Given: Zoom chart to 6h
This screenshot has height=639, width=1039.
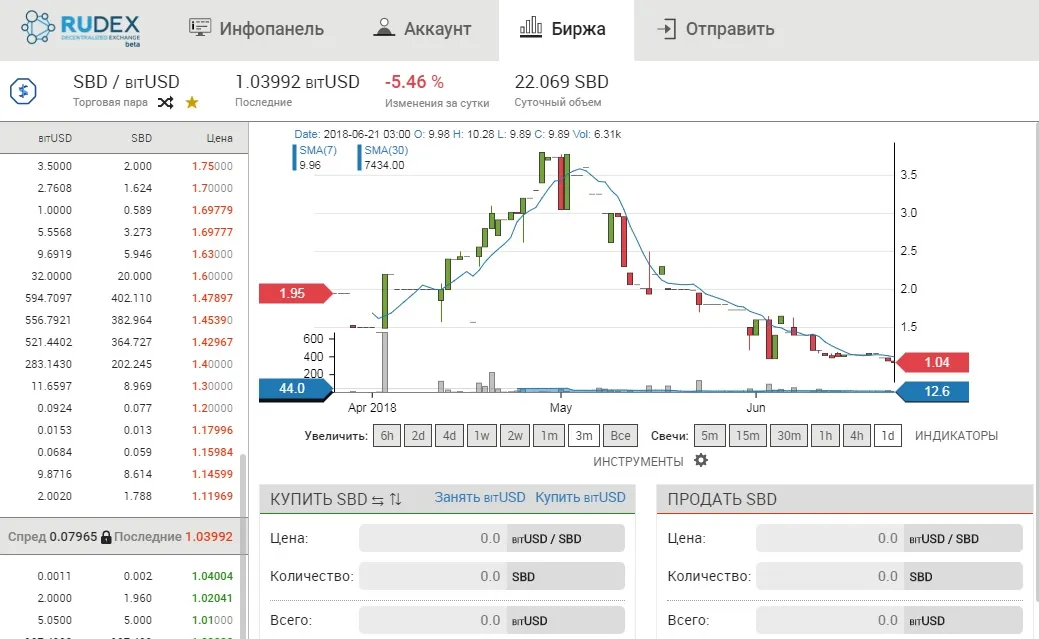Looking at the screenshot, I should (x=387, y=436).
